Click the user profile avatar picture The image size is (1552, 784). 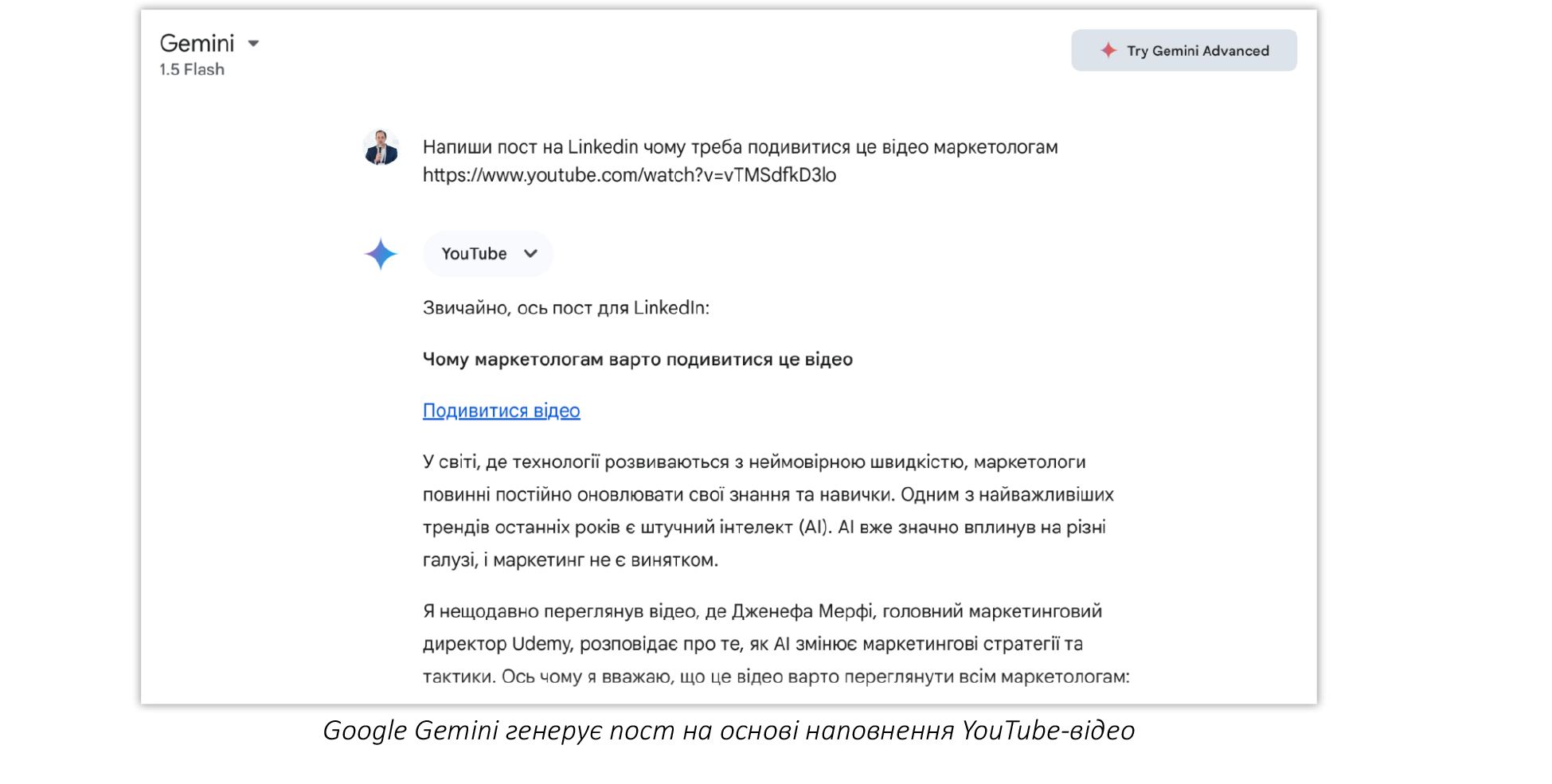[x=381, y=147]
